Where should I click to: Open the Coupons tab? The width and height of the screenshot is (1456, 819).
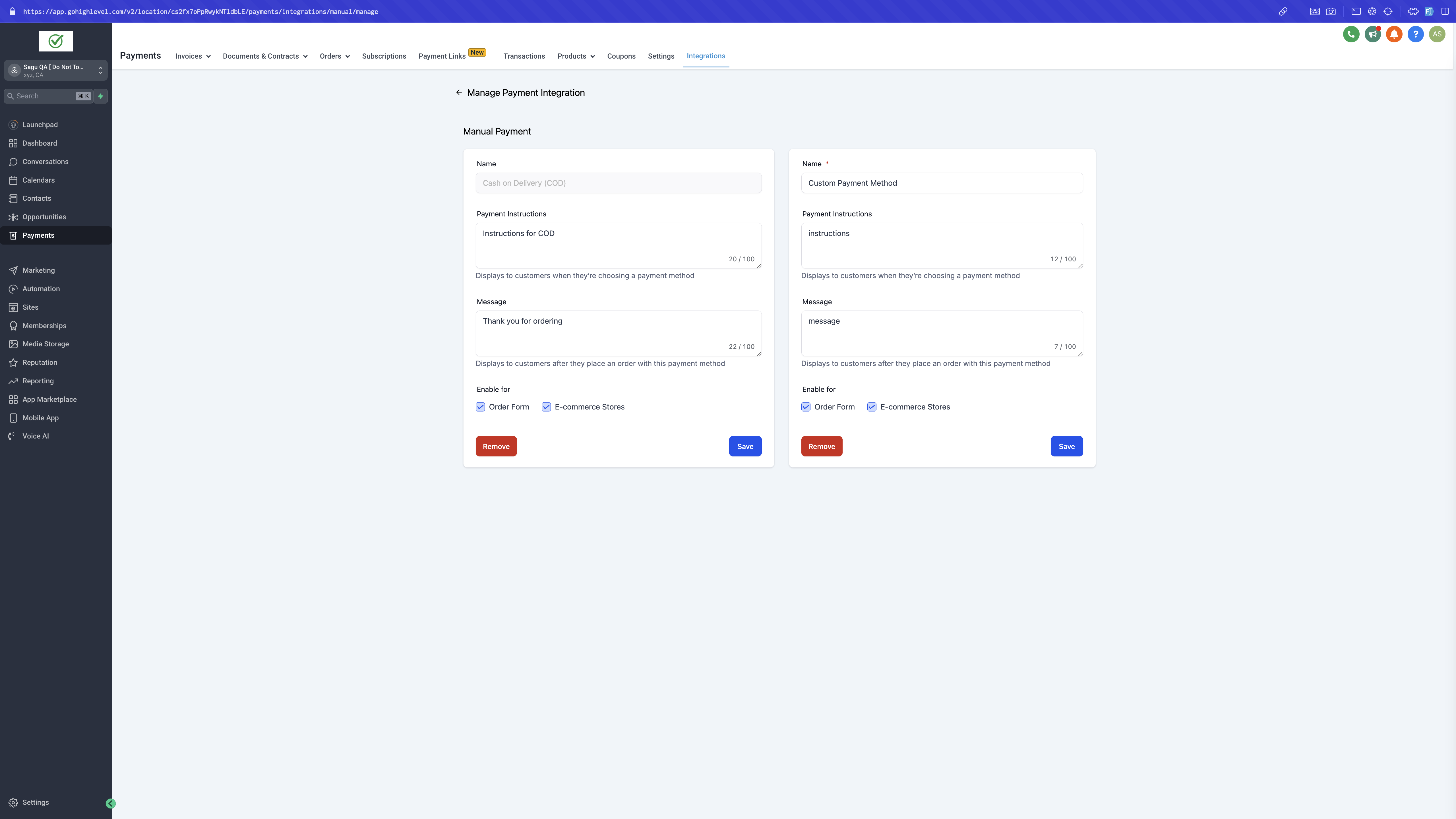621,56
